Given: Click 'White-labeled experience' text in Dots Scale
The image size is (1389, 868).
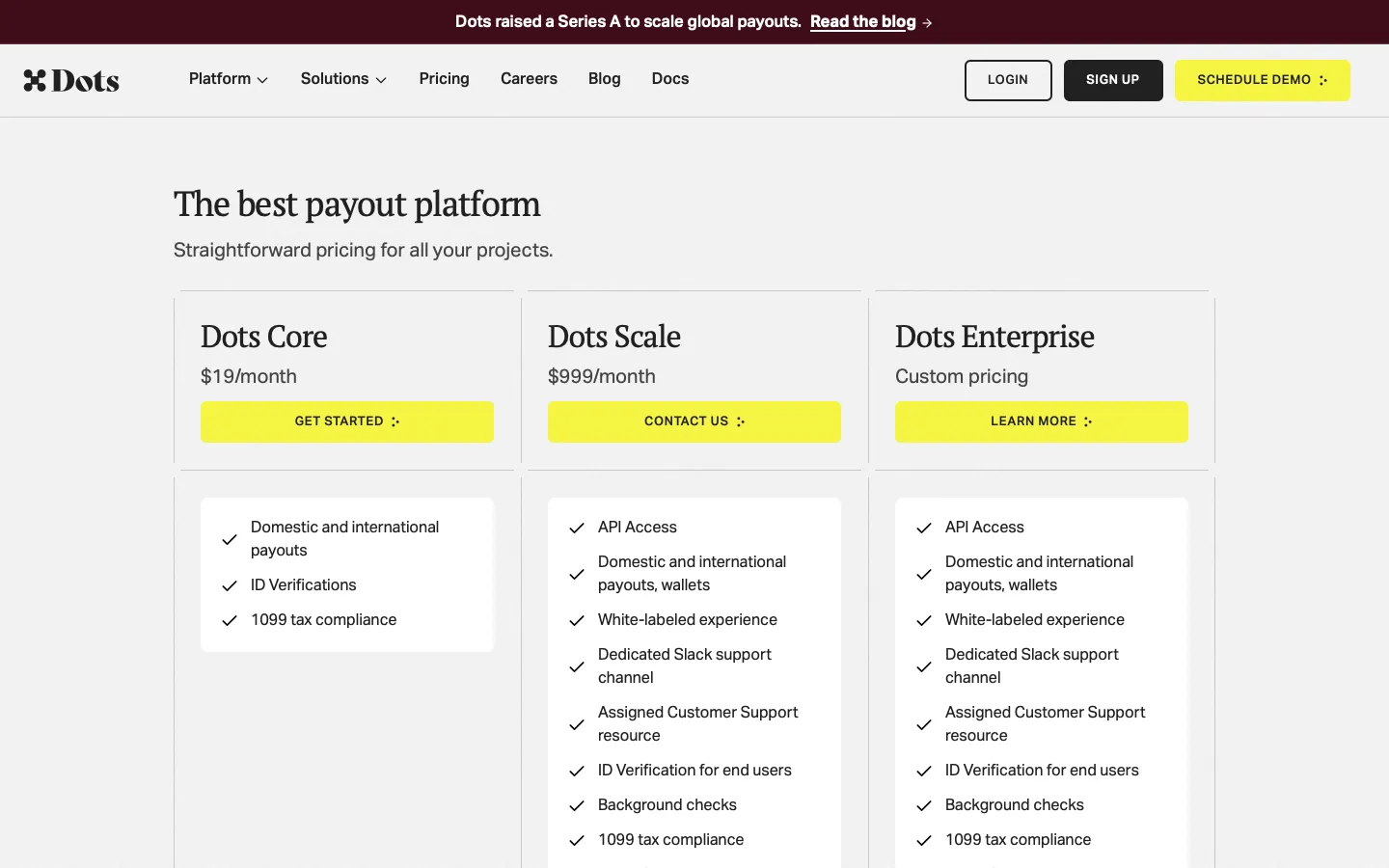Looking at the screenshot, I should point(687,619).
